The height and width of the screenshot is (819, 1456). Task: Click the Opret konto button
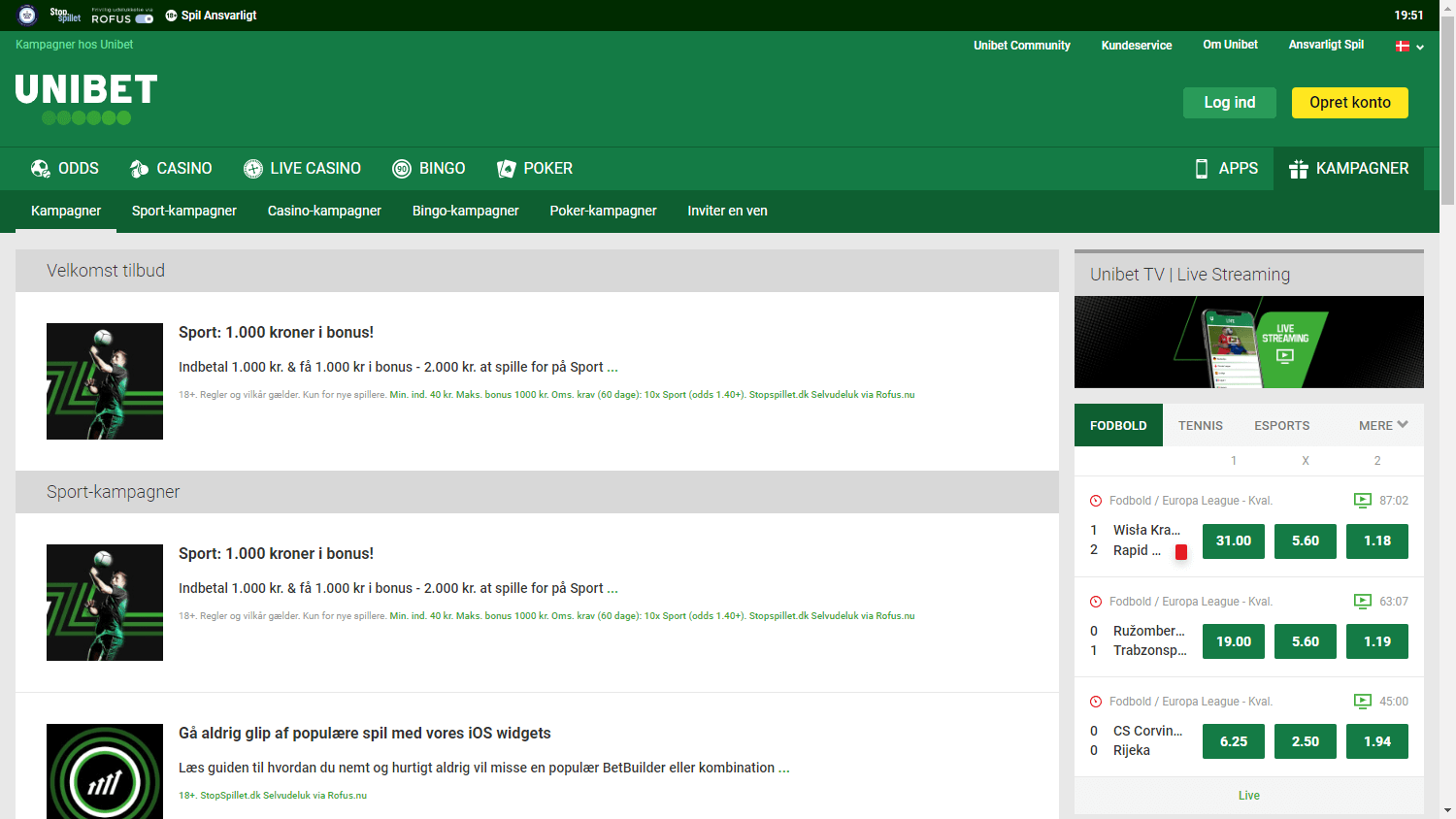(x=1350, y=103)
